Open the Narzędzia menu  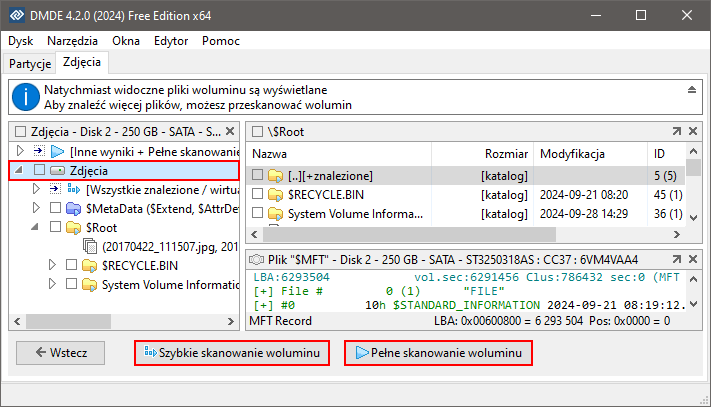(72, 41)
